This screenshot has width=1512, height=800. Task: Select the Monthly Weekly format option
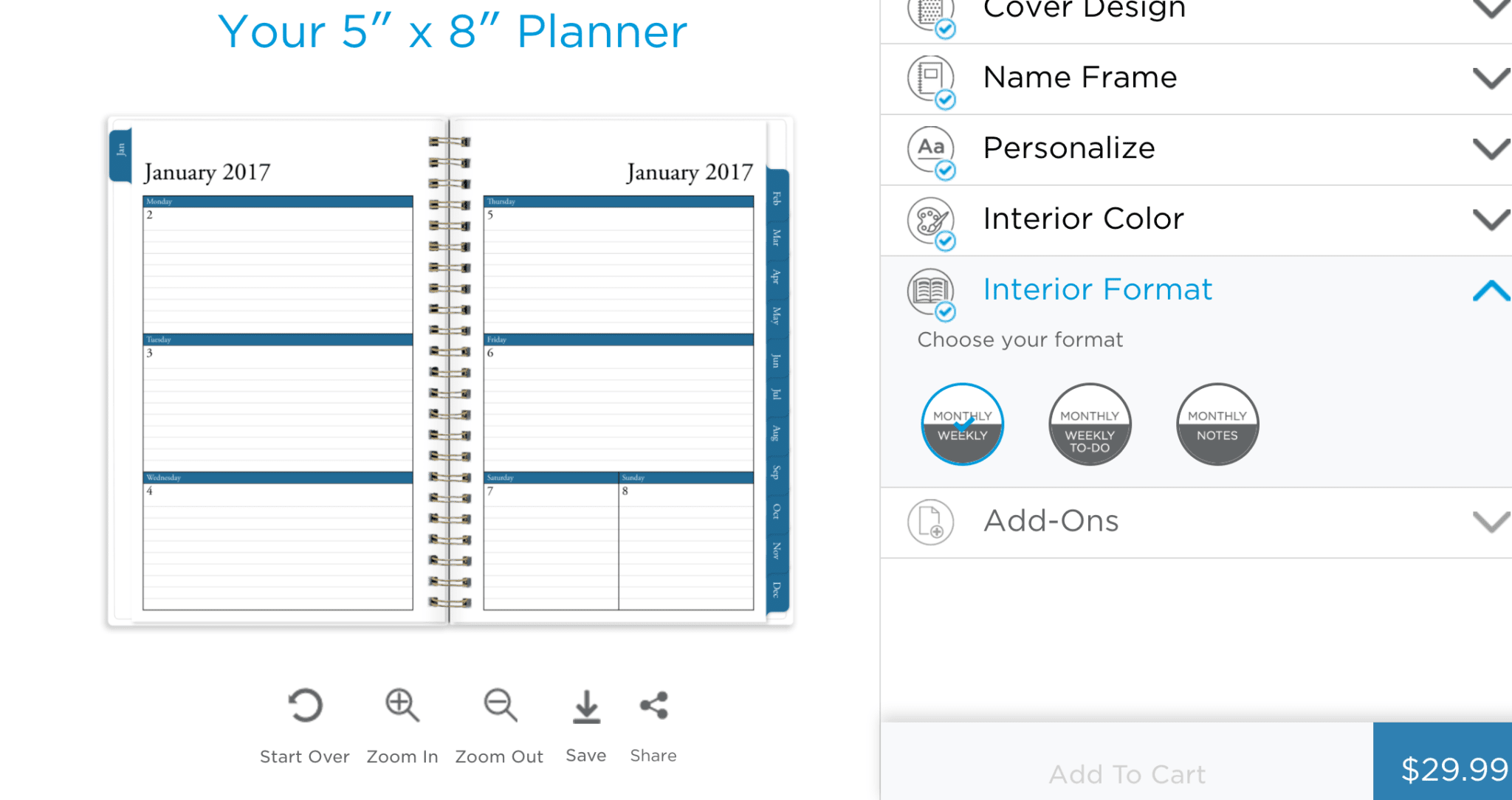coord(962,424)
